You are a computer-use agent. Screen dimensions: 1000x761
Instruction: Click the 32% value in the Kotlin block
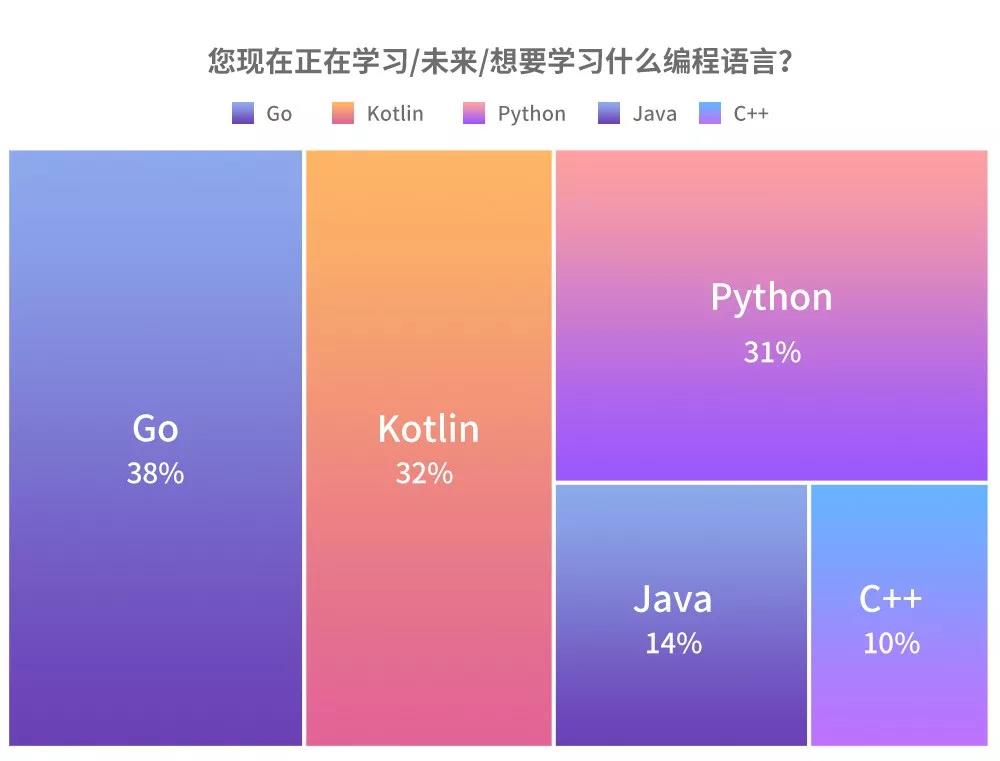pos(424,473)
